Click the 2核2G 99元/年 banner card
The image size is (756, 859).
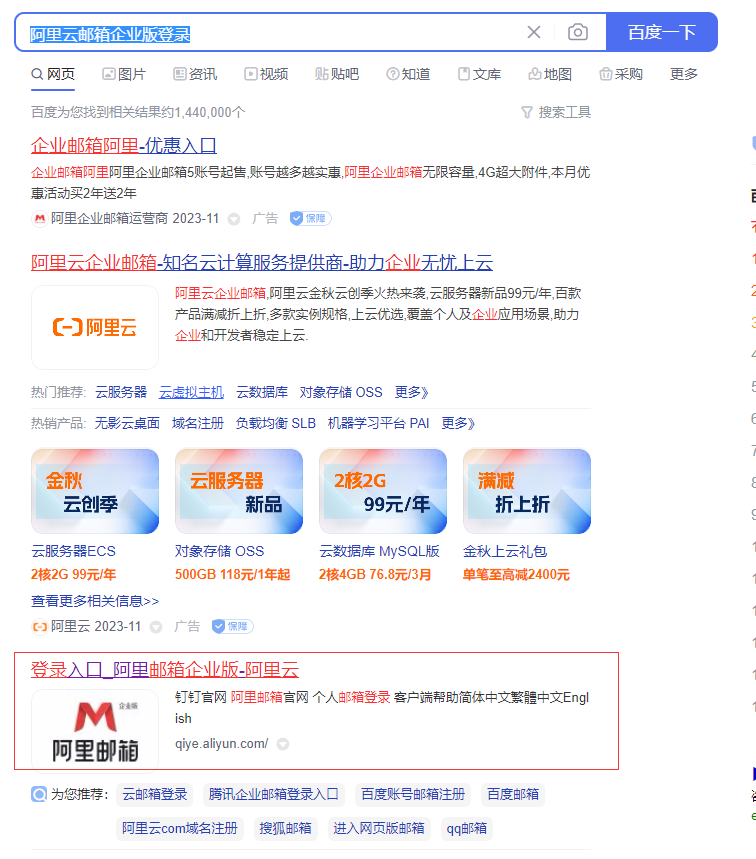(x=383, y=491)
